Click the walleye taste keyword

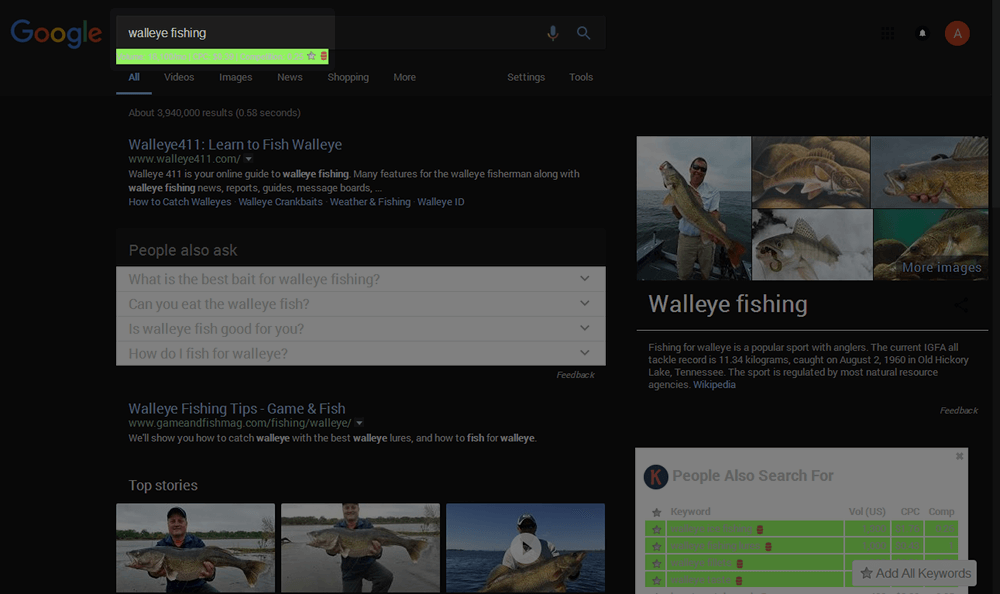(700, 581)
